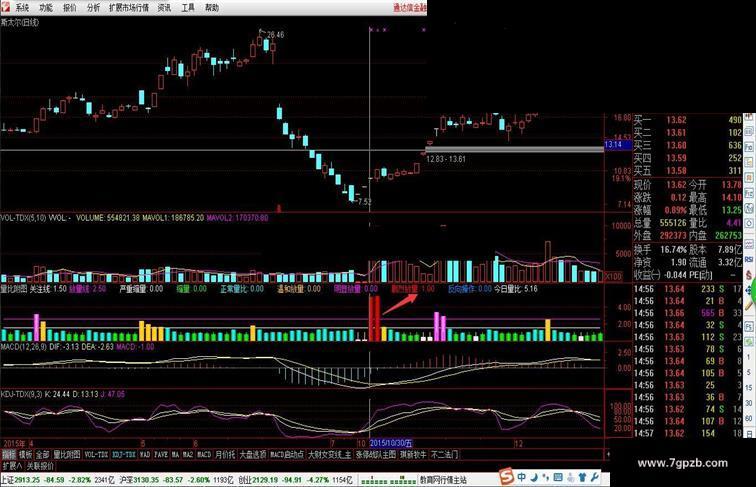Select the 全部 indicator tab
Screen dimensions: 756x487
[x=43, y=454]
